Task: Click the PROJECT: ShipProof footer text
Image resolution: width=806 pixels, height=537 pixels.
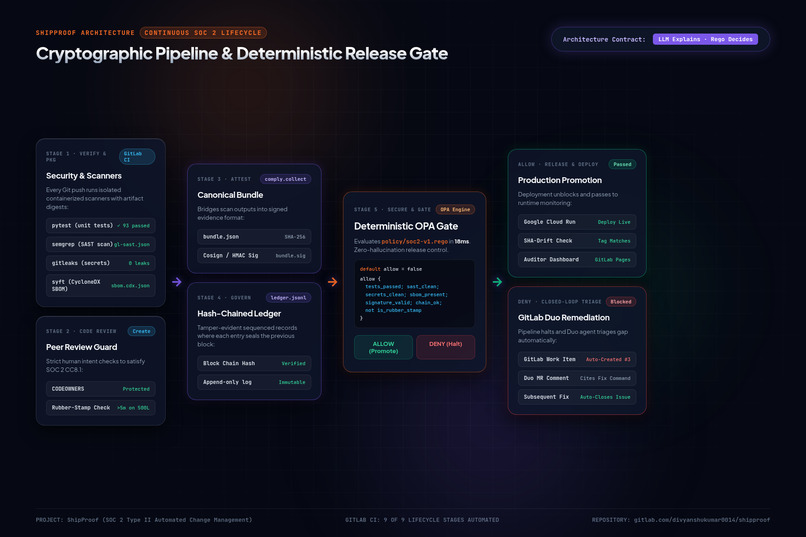Action: (x=144, y=520)
